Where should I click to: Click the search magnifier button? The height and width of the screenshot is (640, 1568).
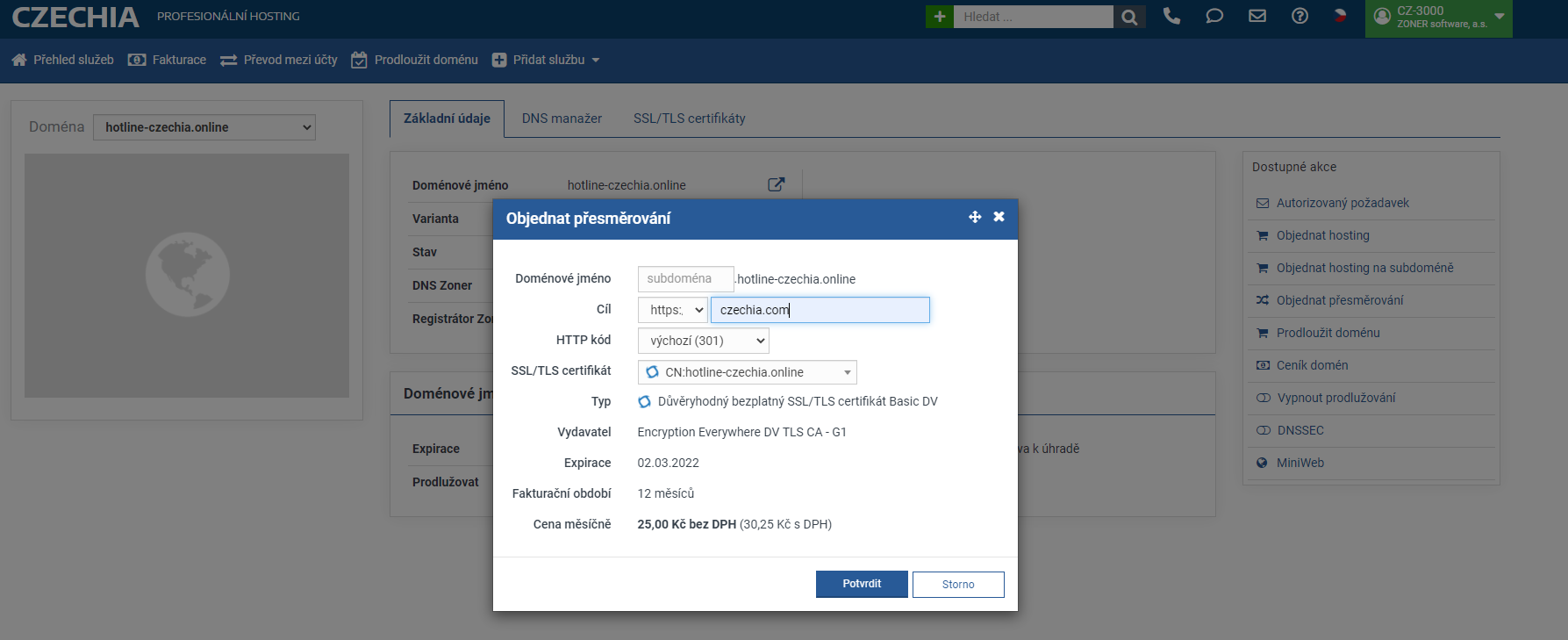coord(1129,17)
